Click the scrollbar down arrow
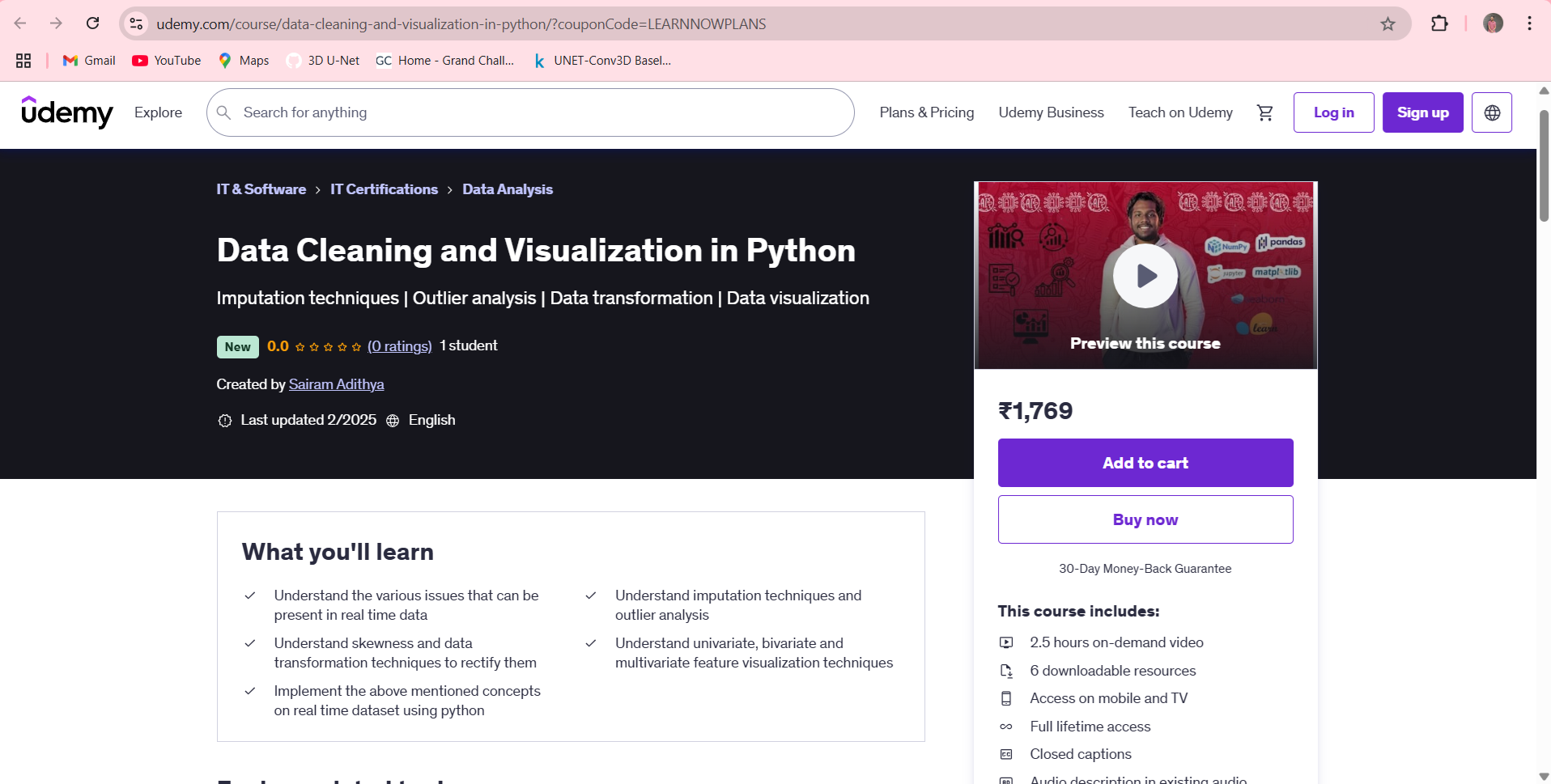This screenshot has height=784, width=1551. (x=1544, y=777)
